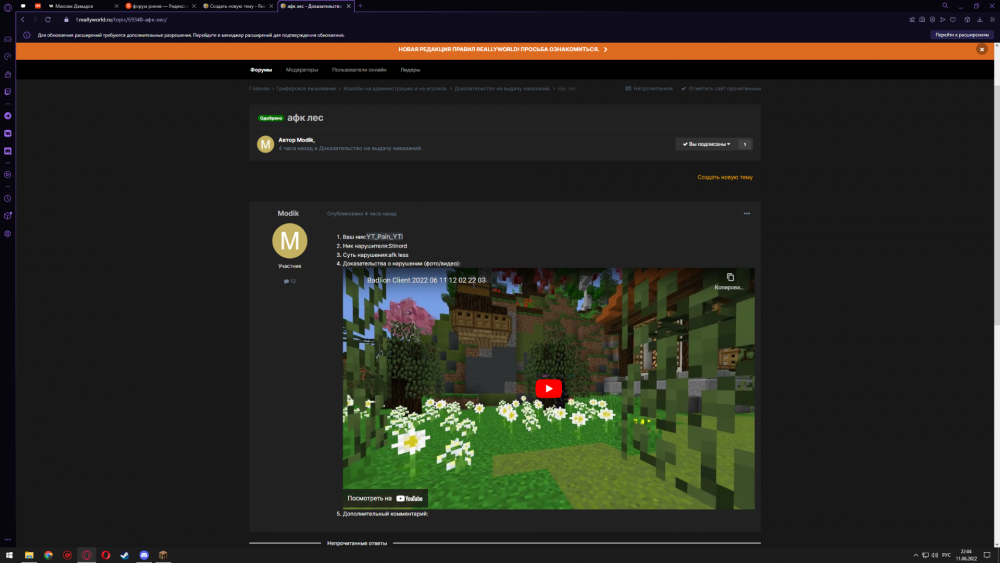The height and width of the screenshot is (563, 1000).
Task: Open 'Посмотреть на YouTube' link
Action: click(x=385, y=498)
